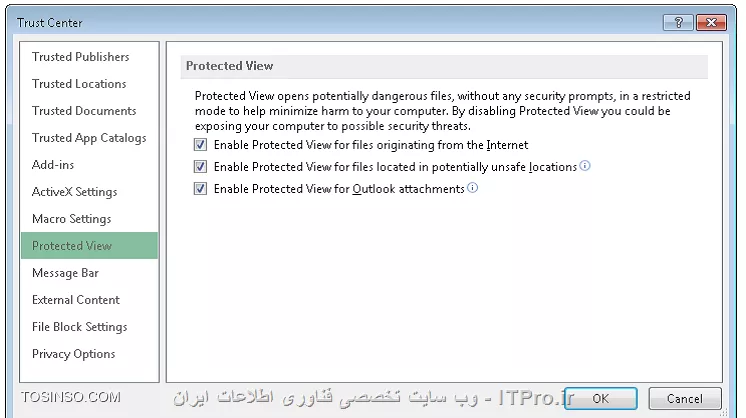Close the Trust Center dialog
746x418 pixels.
coord(711,22)
